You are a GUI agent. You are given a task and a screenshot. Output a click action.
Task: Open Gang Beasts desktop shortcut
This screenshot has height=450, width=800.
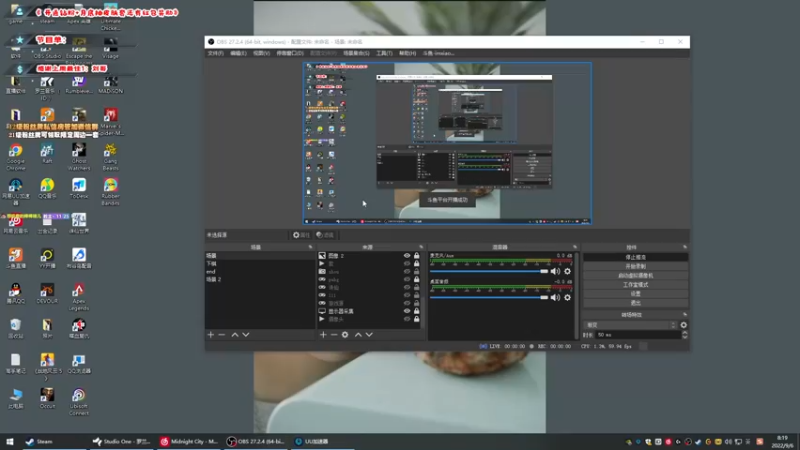[110, 157]
